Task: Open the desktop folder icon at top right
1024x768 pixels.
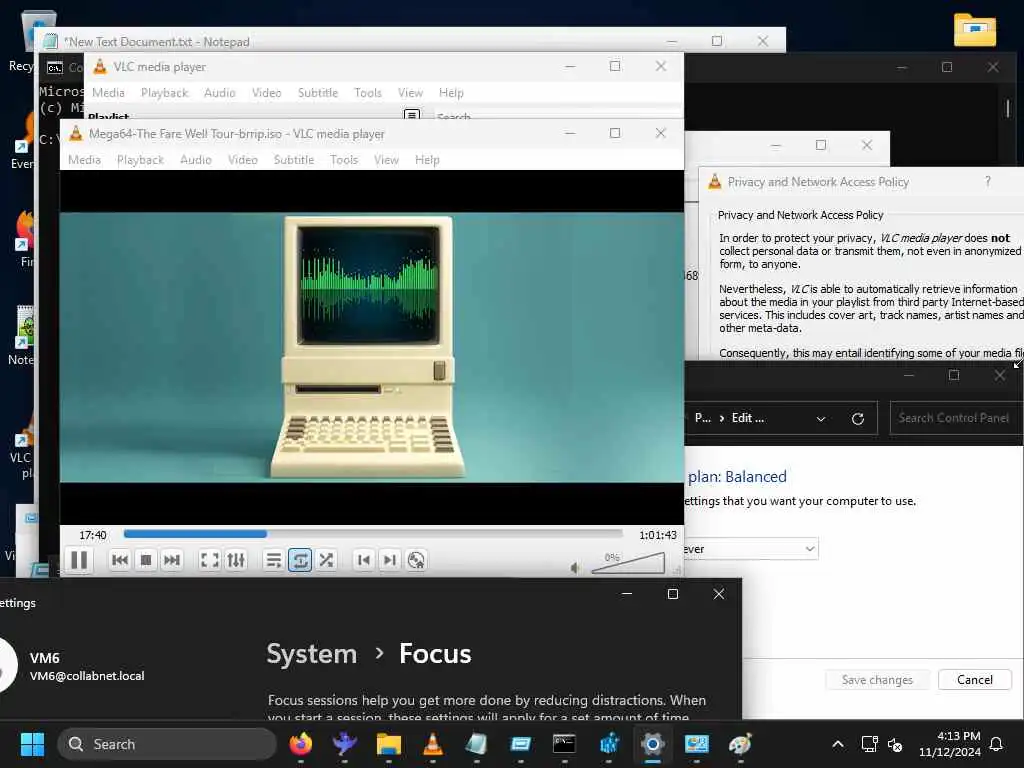Action: tap(974, 30)
